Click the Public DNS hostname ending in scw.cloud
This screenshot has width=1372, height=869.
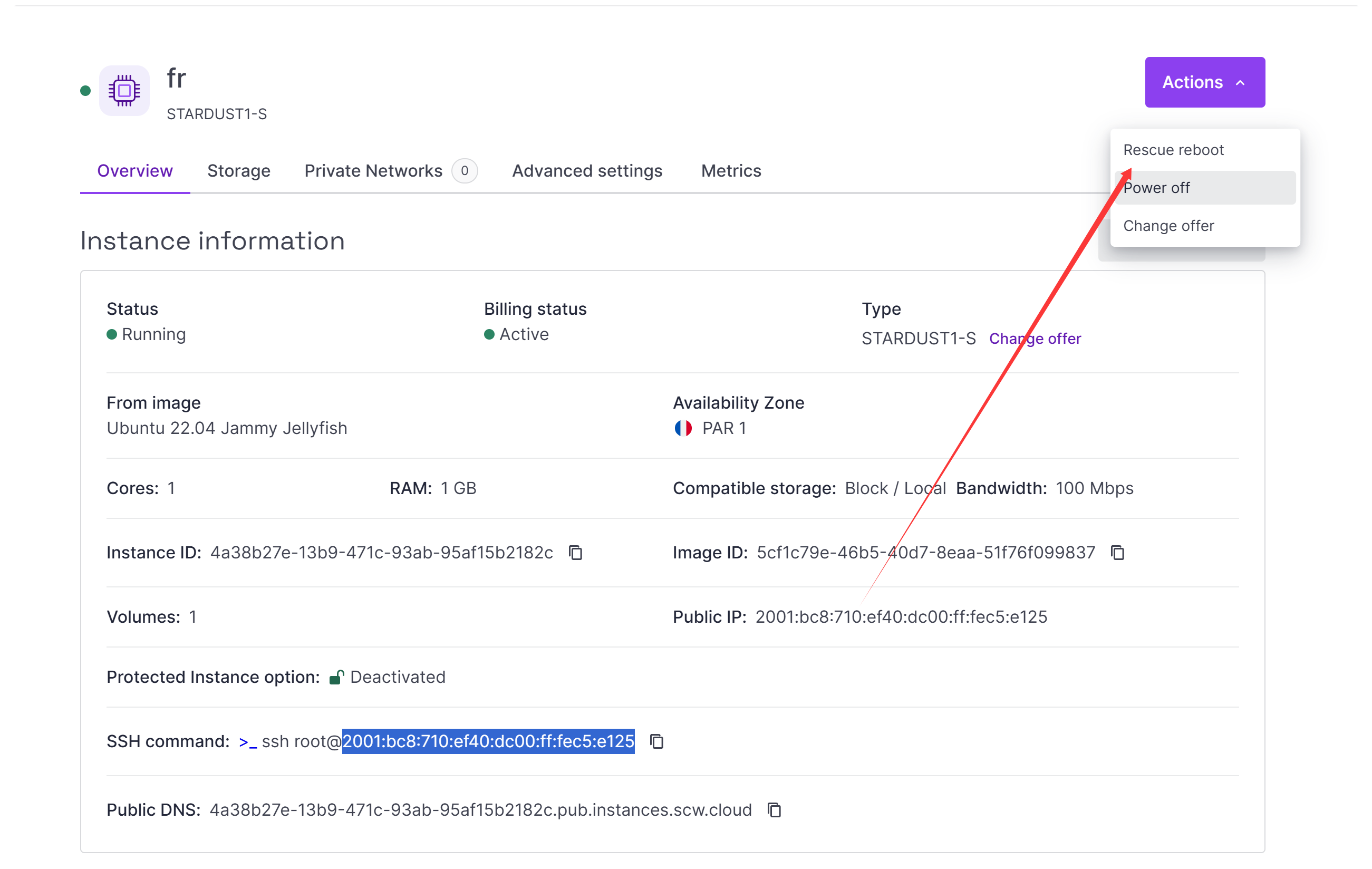point(480,810)
